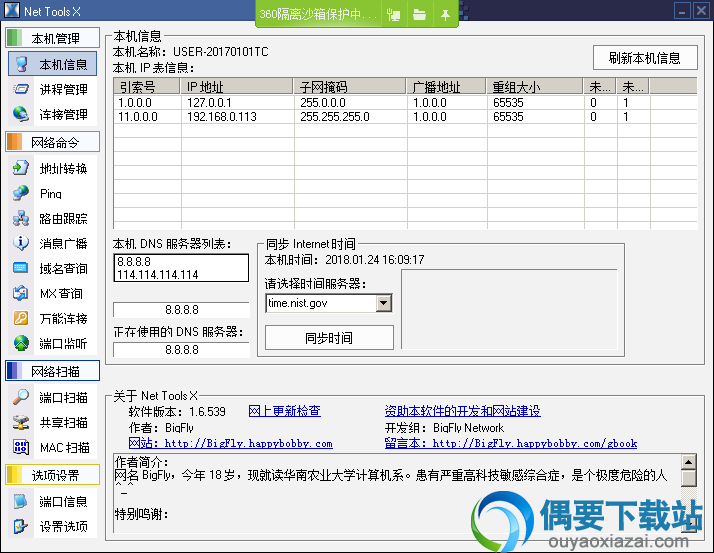The image size is (714, 553).
Task: Sort table by IP 地址 column header
Action: (x=237, y=86)
